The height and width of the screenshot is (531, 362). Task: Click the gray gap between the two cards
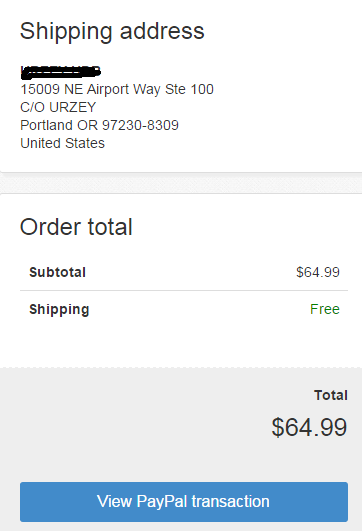pyautogui.click(x=181, y=183)
